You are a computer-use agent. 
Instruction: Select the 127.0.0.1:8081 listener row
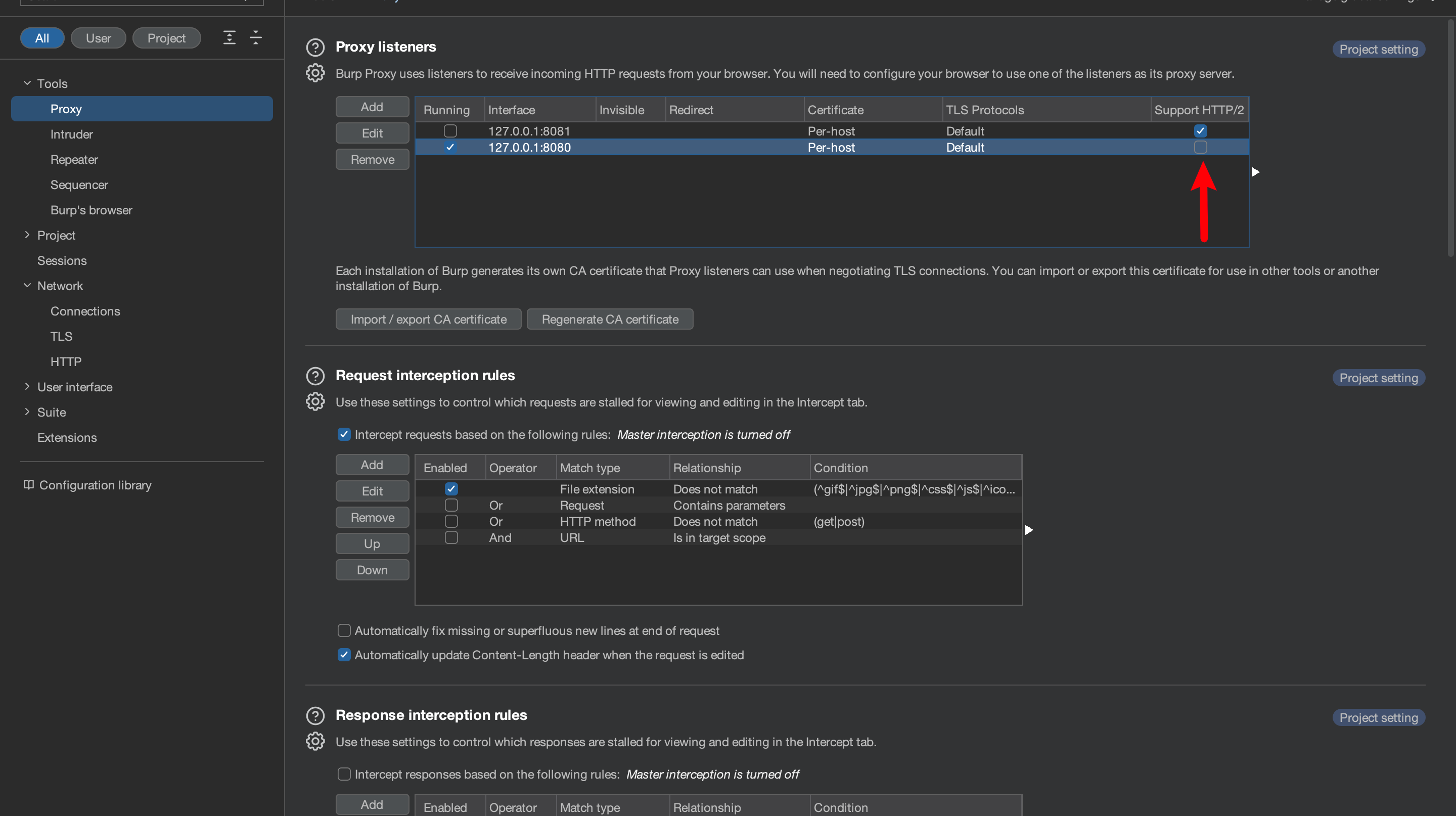(832, 131)
